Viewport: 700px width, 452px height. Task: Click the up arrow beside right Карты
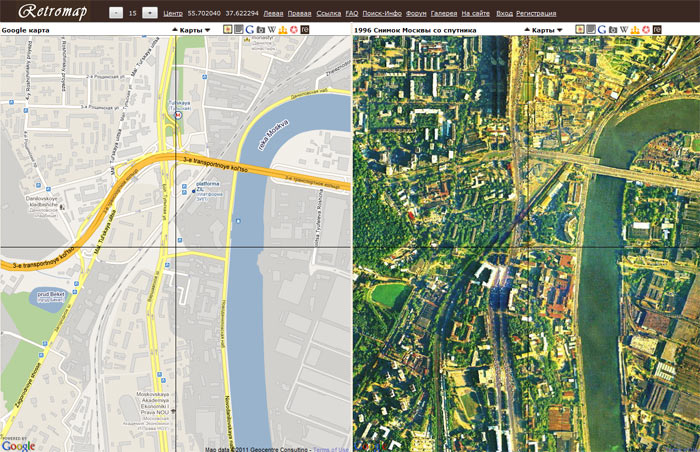tap(527, 30)
